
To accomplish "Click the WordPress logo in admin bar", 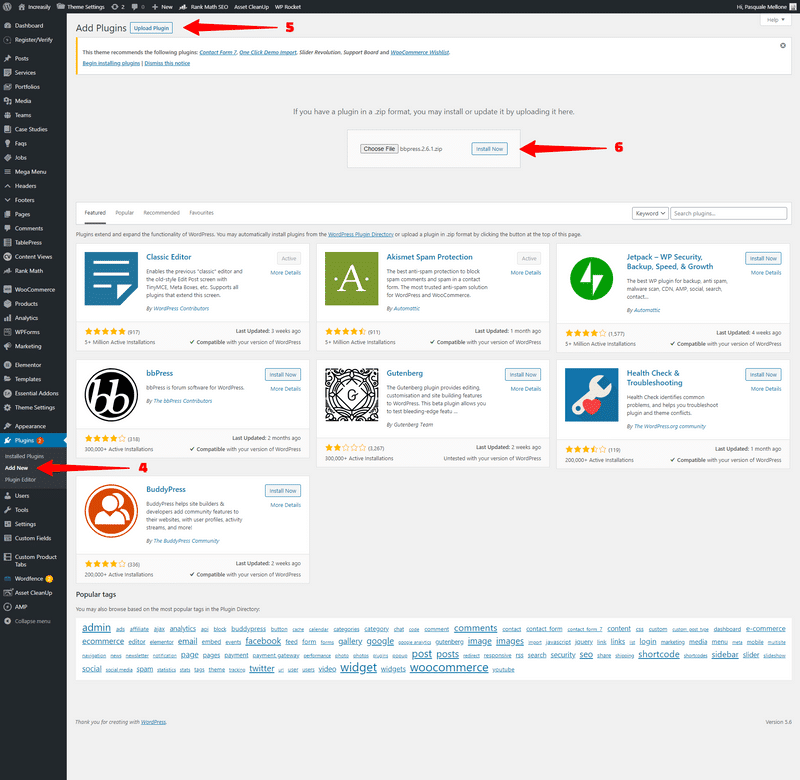I will tap(7, 7).
